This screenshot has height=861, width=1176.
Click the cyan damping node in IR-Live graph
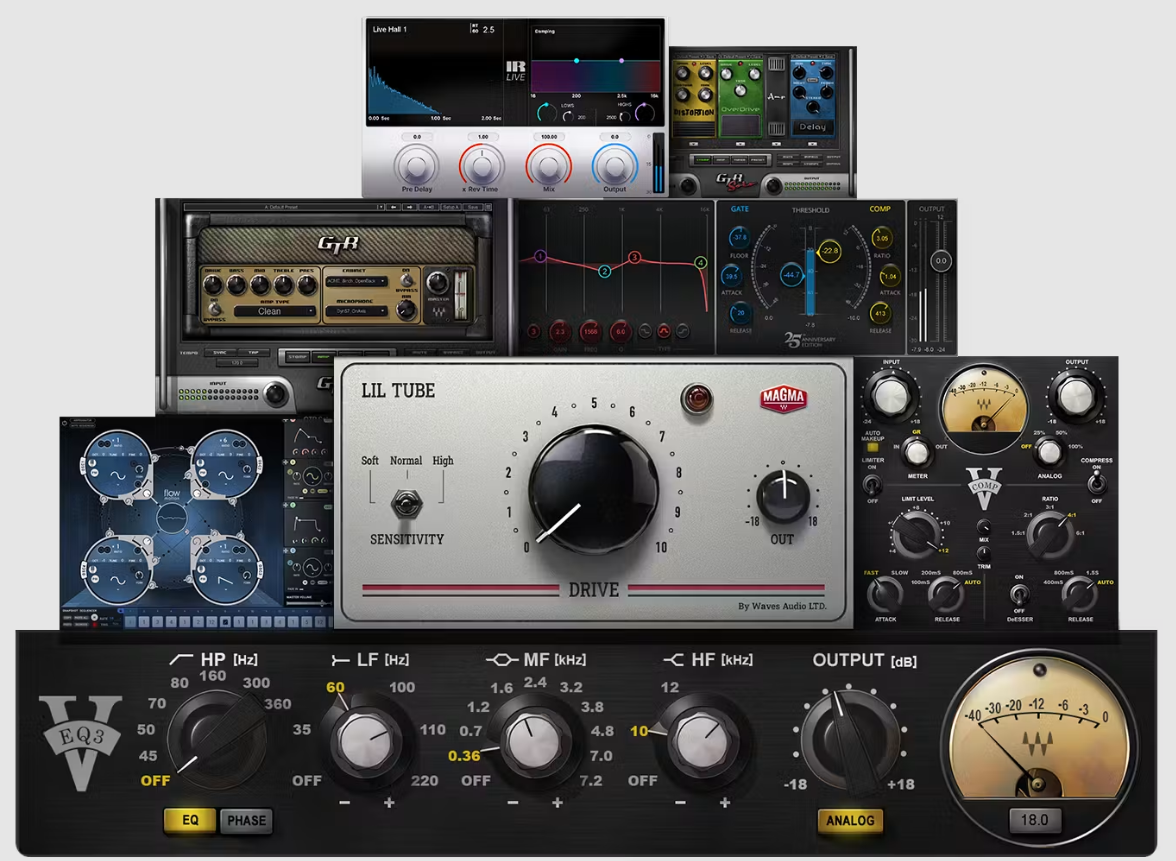(576, 61)
